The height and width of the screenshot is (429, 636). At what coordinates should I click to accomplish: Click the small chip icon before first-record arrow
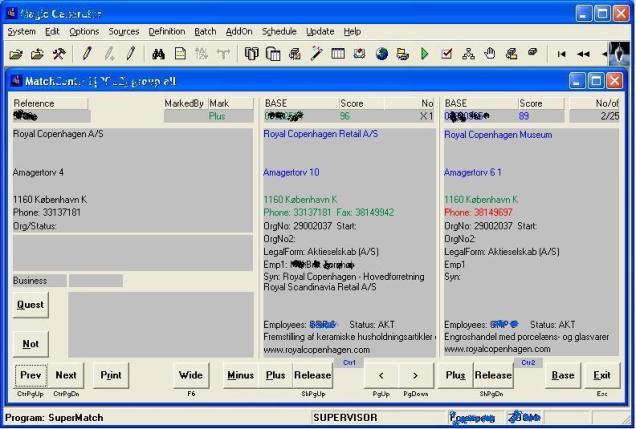(533, 52)
